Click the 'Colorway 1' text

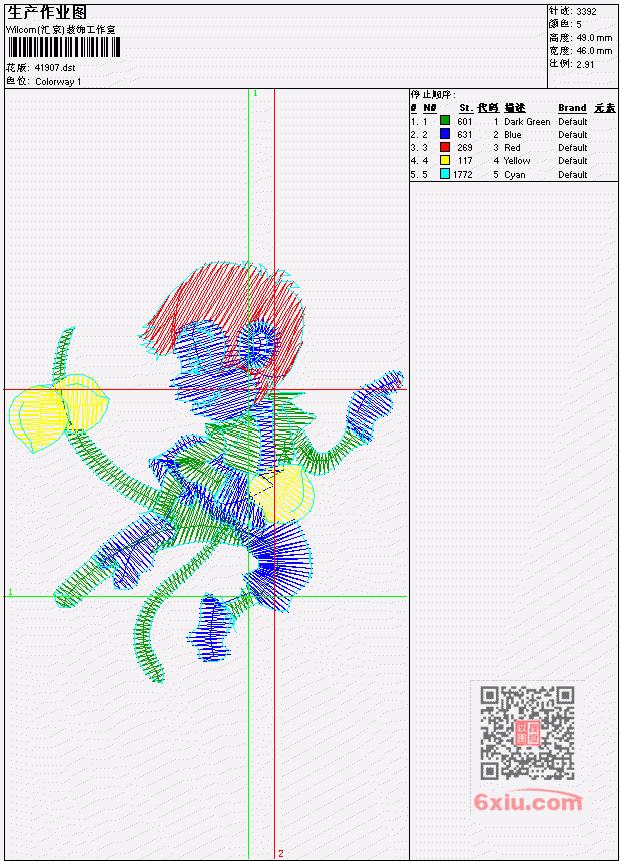click(x=58, y=82)
